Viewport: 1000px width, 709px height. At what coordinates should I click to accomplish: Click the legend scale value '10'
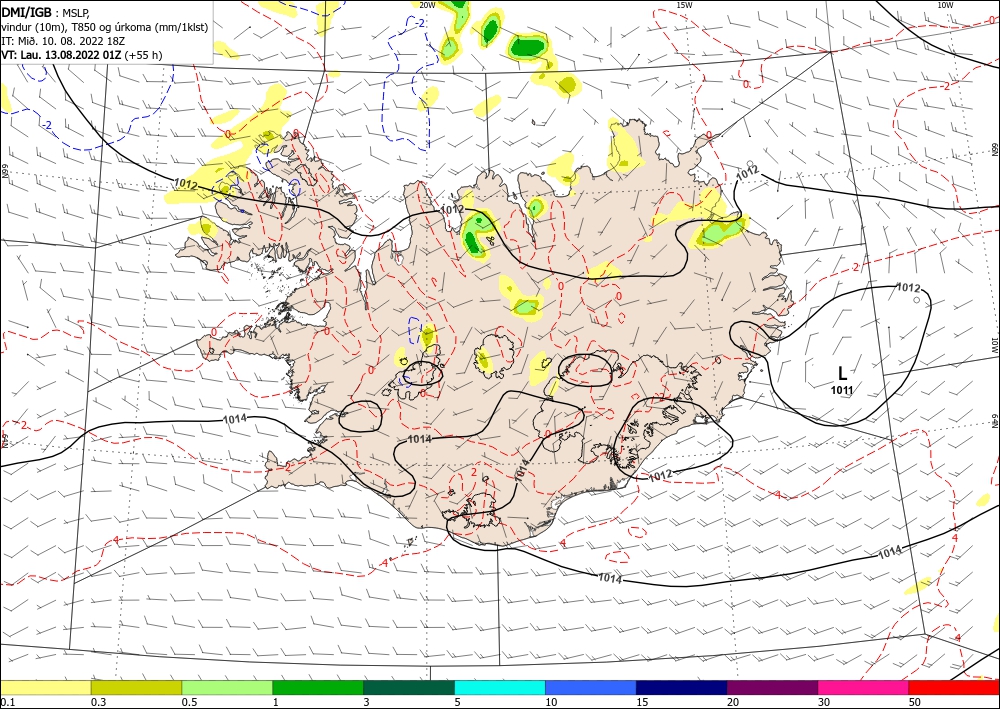[551, 702]
